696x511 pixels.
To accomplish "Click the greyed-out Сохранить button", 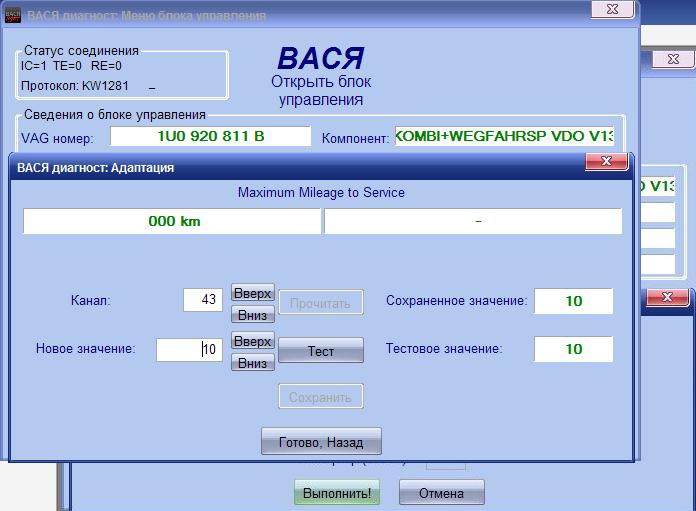I will tap(321, 396).
